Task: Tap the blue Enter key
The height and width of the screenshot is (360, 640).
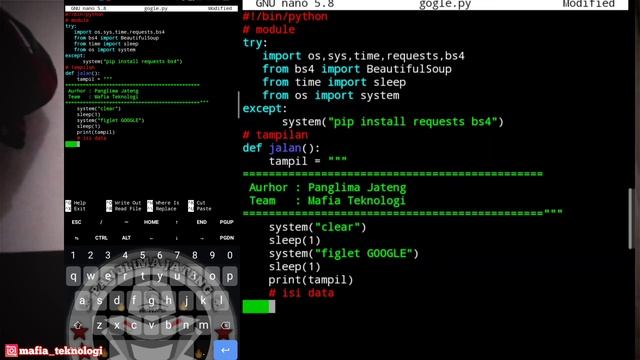Action: 225,350
